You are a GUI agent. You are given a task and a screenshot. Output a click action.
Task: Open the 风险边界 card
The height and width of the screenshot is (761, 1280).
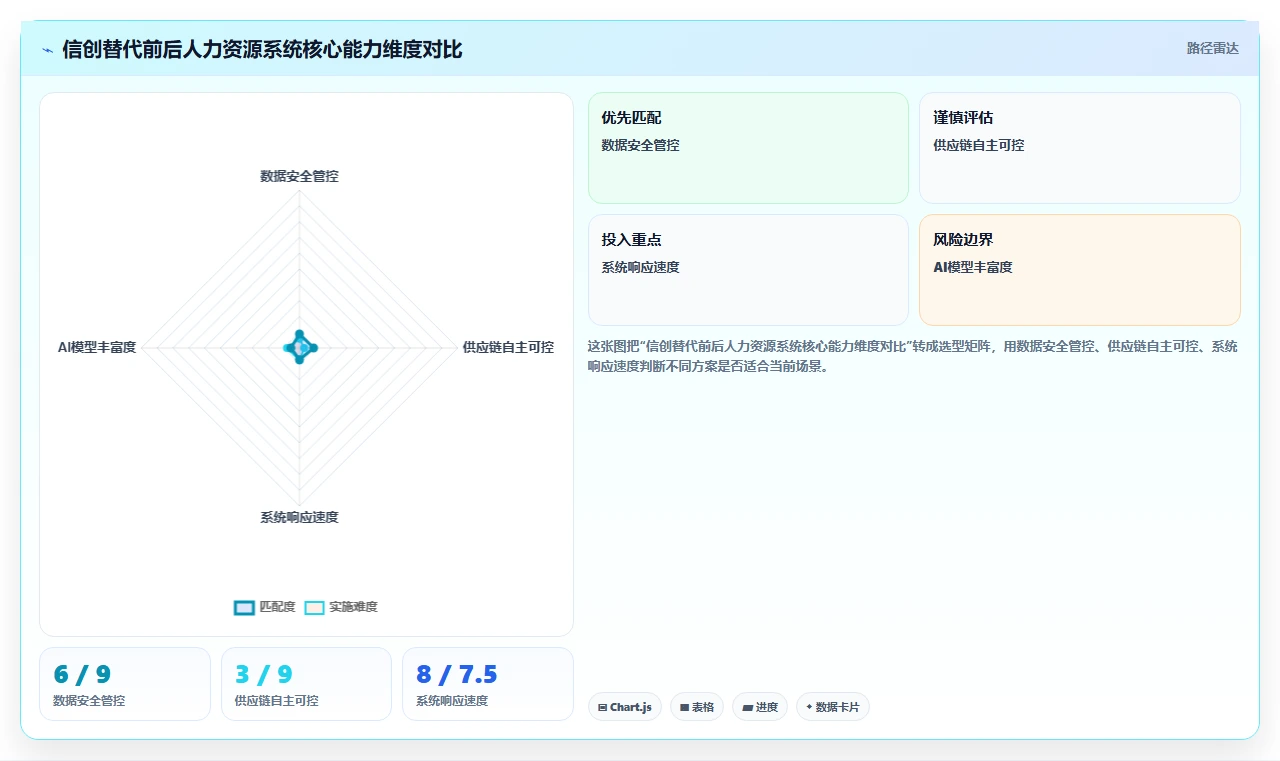pyautogui.click(x=1080, y=270)
